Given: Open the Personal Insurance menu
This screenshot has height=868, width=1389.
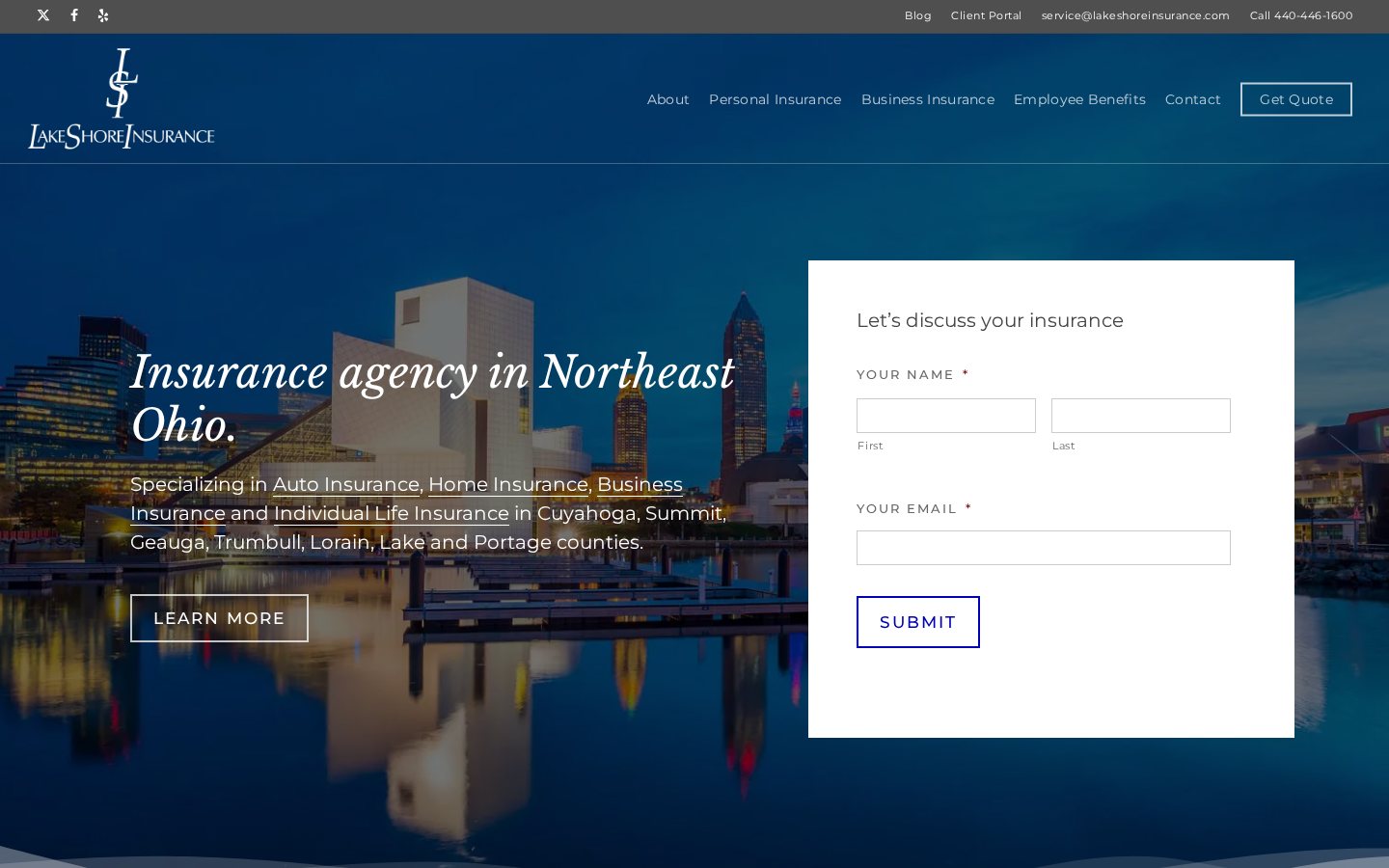Looking at the screenshot, I should tap(775, 99).
